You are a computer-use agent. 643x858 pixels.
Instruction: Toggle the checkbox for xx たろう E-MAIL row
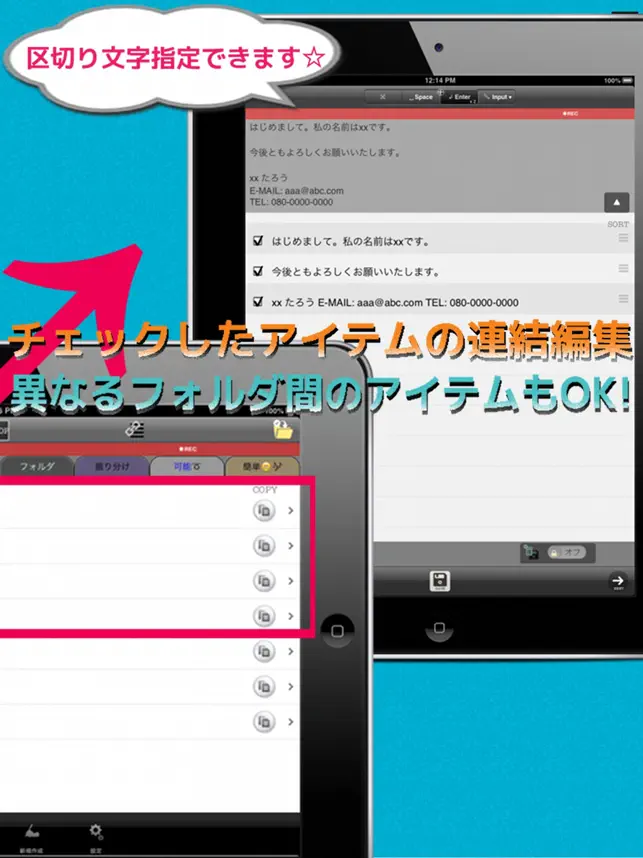(x=258, y=302)
